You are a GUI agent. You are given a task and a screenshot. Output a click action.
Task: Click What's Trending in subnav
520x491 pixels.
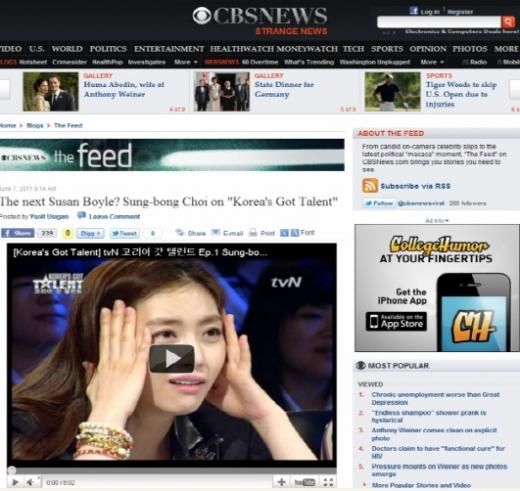(309, 62)
